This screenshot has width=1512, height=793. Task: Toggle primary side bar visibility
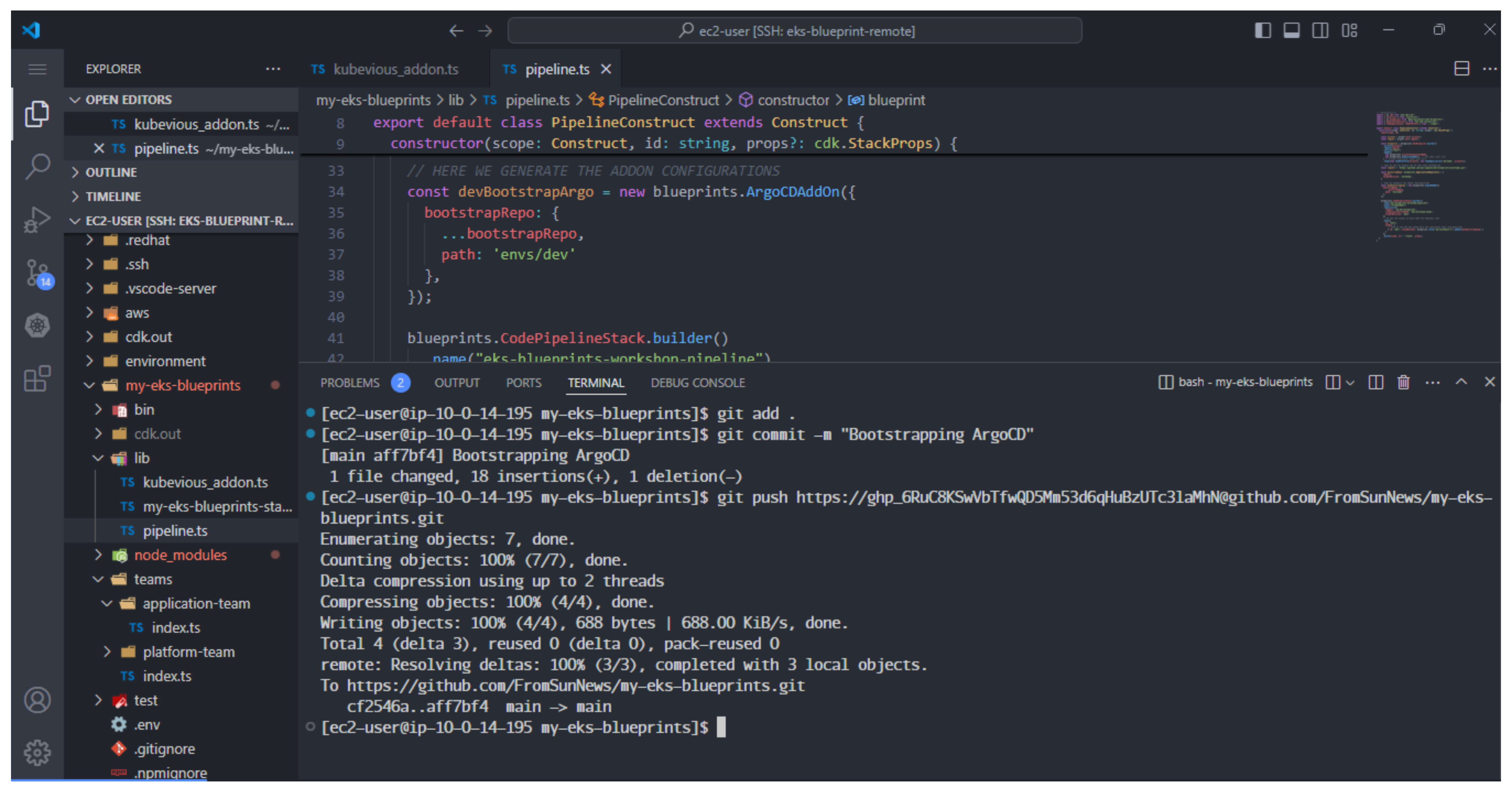coord(1263,31)
